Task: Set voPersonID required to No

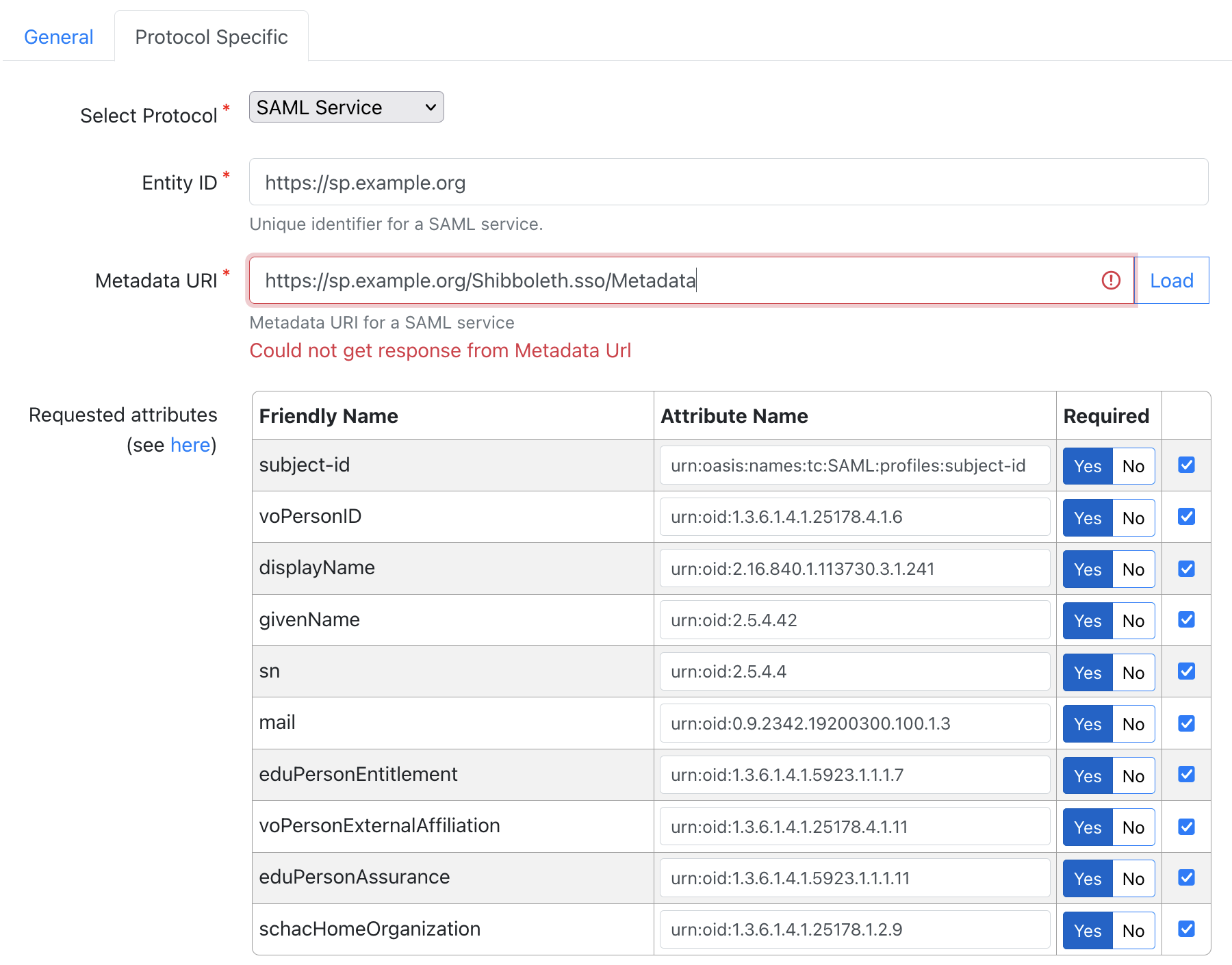Action: click(1133, 517)
